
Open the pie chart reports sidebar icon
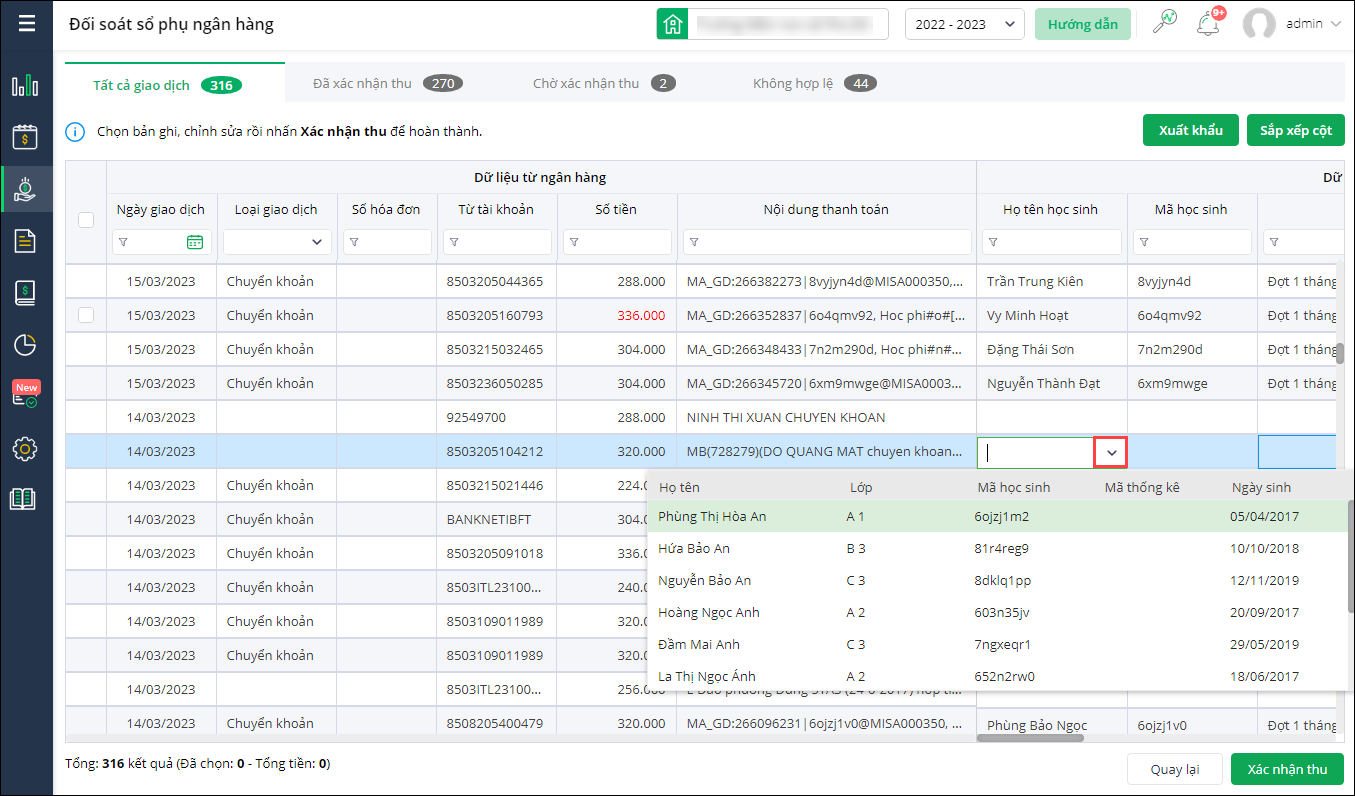coord(25,345)
